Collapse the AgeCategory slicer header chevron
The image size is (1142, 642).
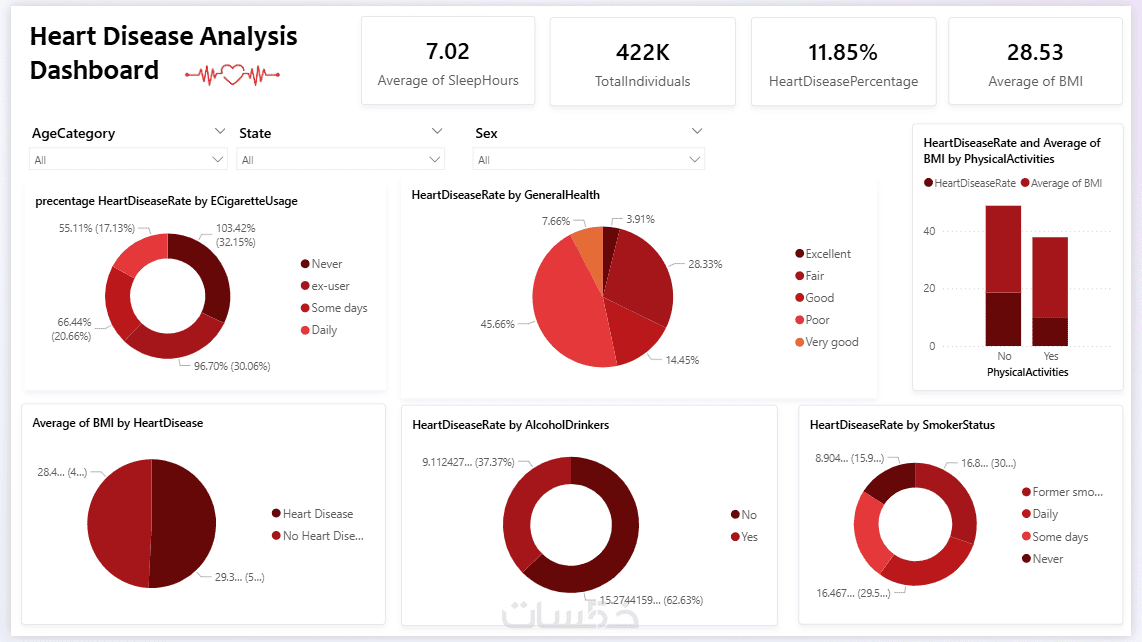click(219, 131)
